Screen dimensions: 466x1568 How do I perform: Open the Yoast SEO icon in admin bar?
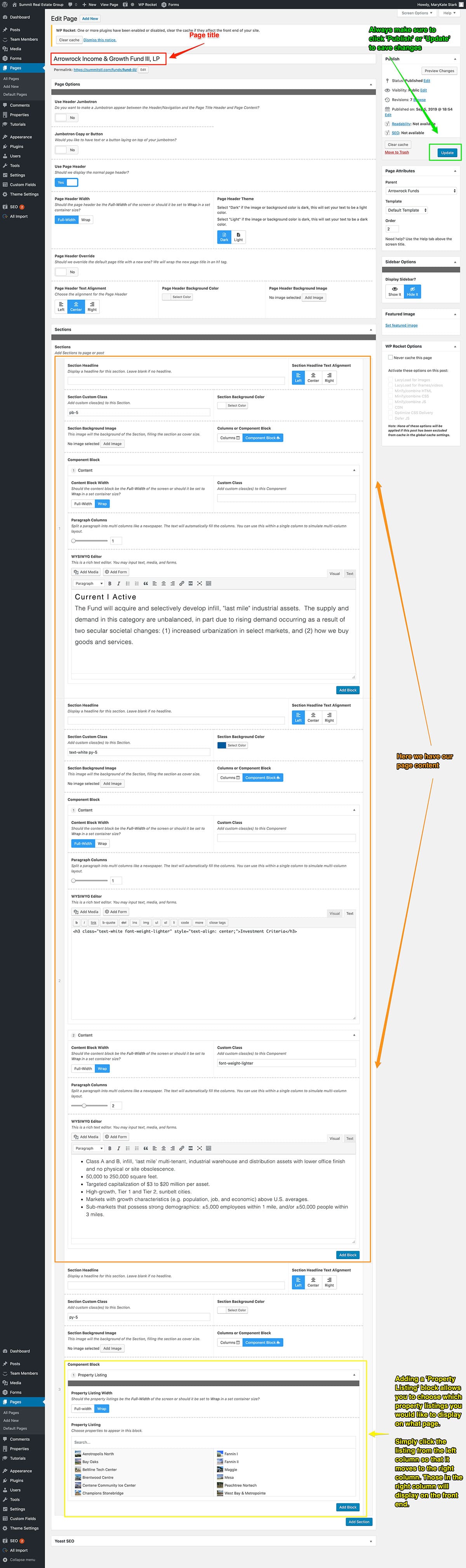[125, 4]
